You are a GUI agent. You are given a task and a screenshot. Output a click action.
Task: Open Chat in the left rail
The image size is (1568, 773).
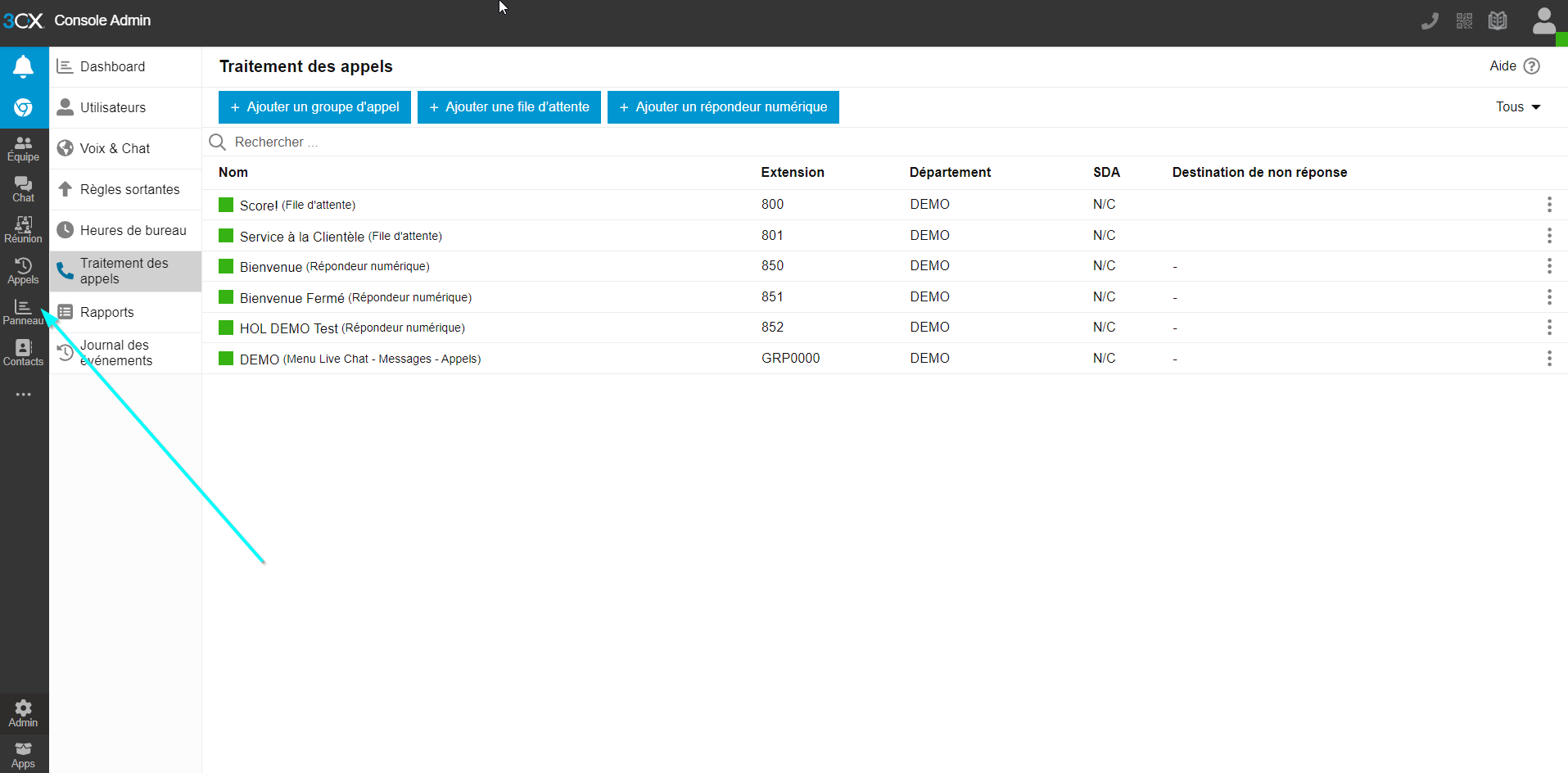coord(24,190)
